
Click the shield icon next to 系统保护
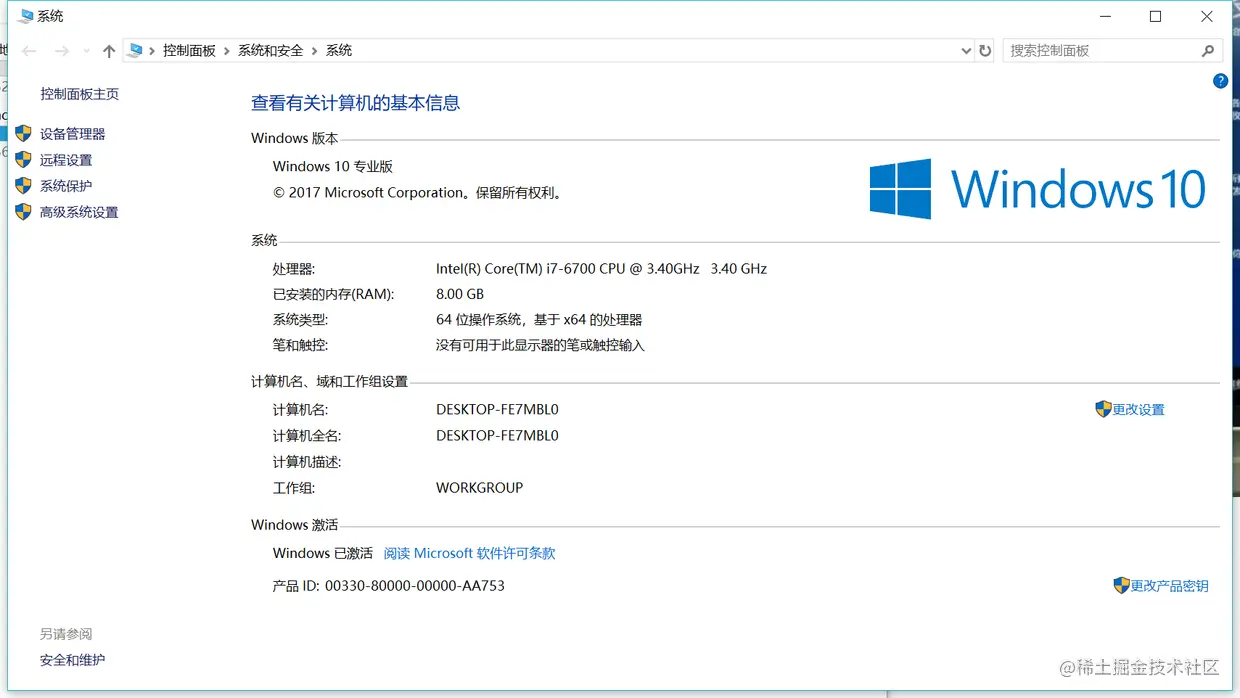(23, 185)
